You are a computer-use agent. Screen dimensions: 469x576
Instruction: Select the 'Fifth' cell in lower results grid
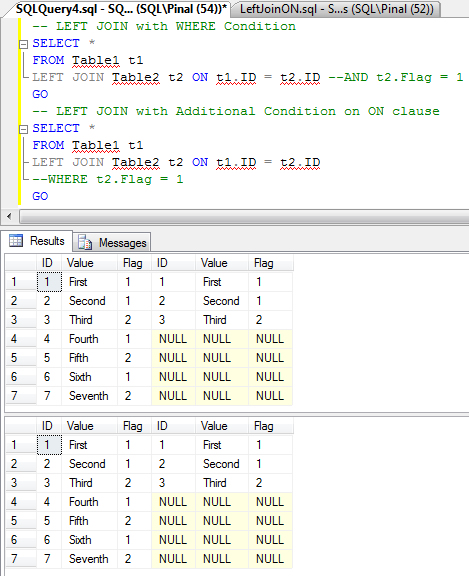89,521
